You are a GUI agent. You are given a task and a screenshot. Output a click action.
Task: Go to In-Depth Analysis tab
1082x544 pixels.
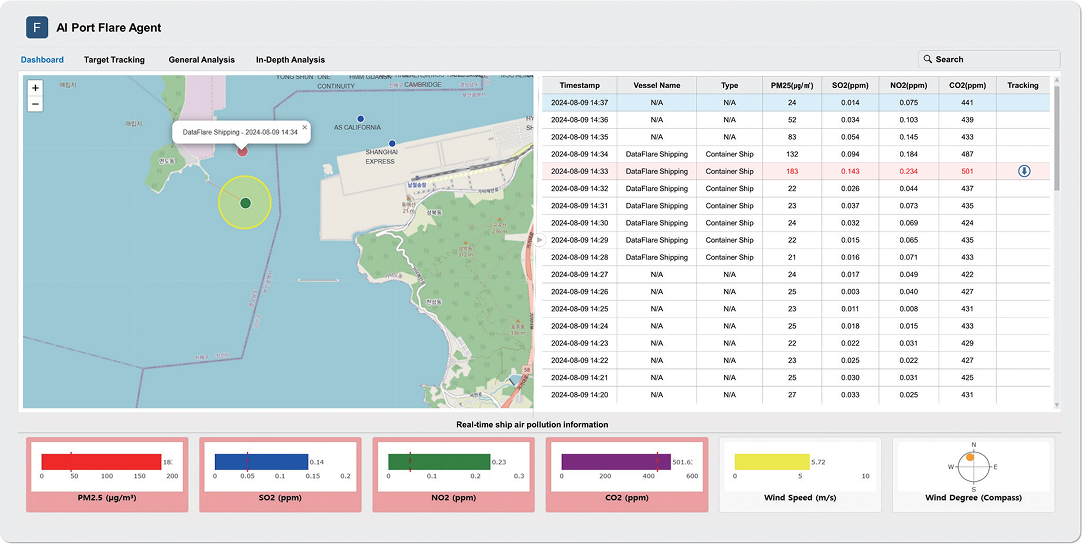(x=290, y=60)
